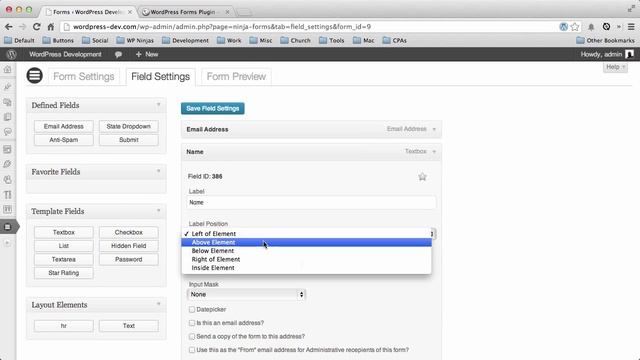Screen dimensions: 640x360
Task: Collapse the Defined Fields panel arrow
Action: [159, 105]
